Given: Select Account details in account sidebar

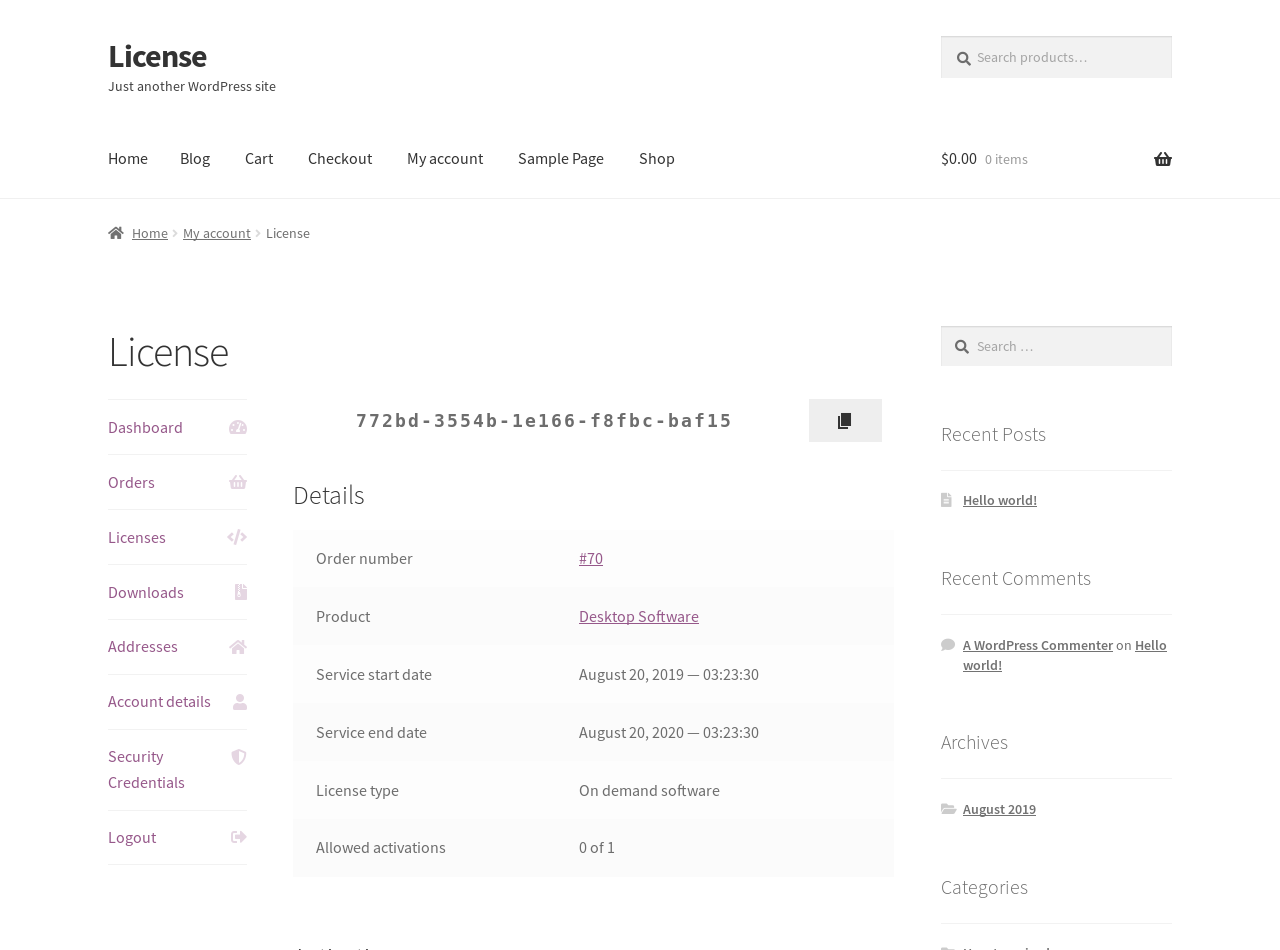Looking at the screenshot, I should click(159, 701).
